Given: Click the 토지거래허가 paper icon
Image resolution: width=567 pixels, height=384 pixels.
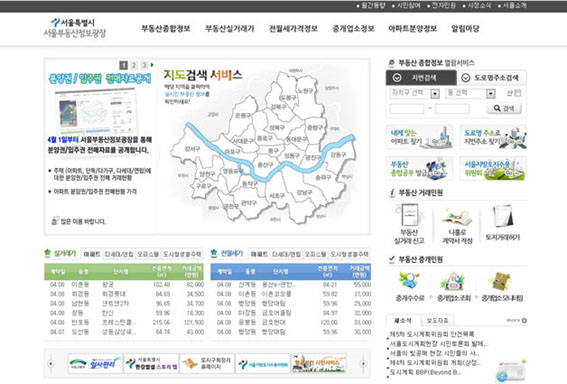Looking at the screenshot, I should [x=503, y=216].
